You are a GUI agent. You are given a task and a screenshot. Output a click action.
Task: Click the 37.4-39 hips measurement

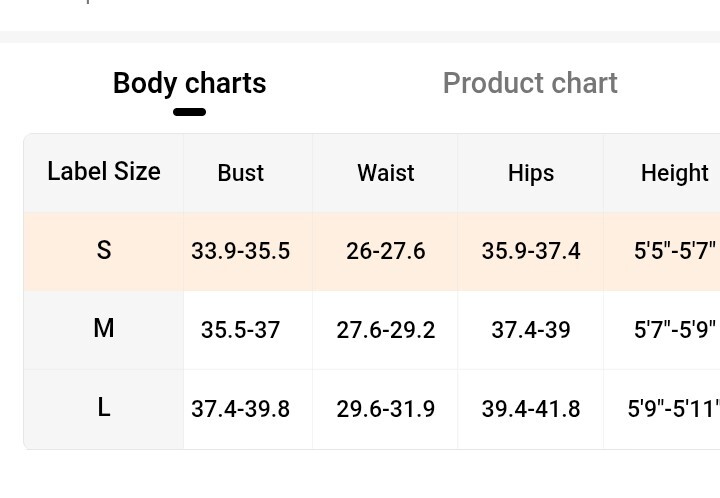point(531,329)
